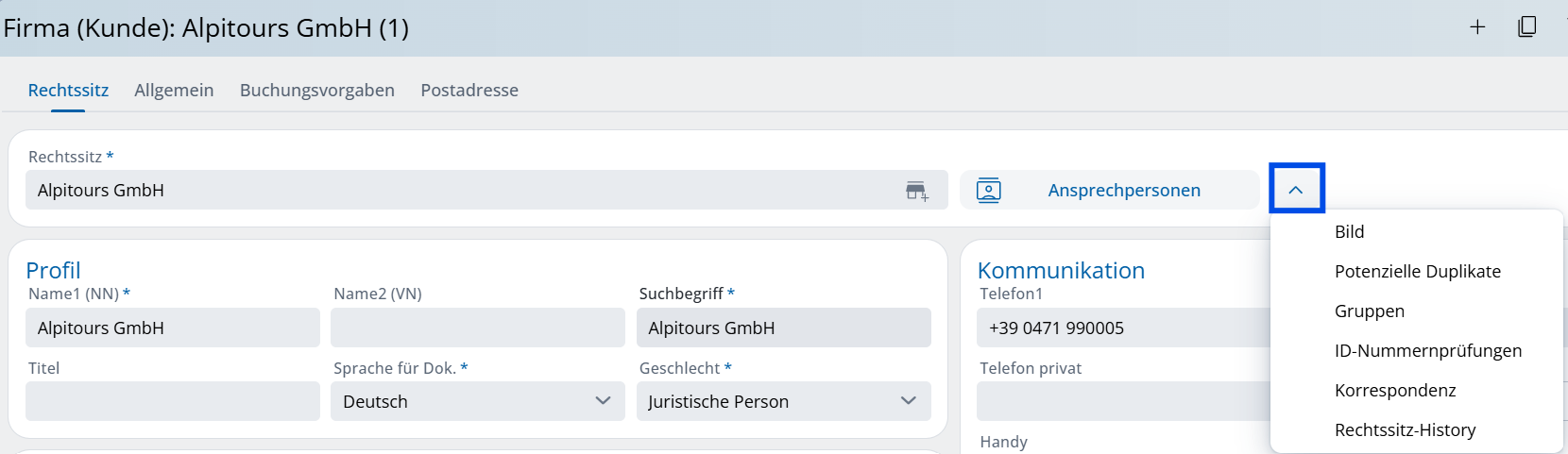The image size is (1568, 454).
Task: Switch to the Allgemein tab
Action: click(x=174, y=90)
